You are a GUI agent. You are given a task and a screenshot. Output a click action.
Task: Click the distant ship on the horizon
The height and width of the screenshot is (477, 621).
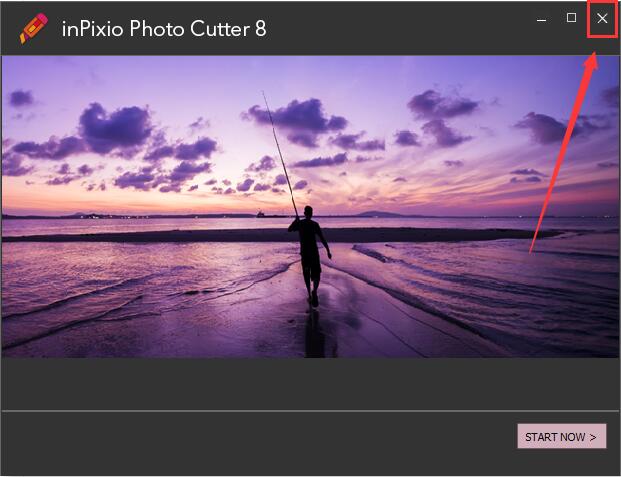[x=262, y=215]
